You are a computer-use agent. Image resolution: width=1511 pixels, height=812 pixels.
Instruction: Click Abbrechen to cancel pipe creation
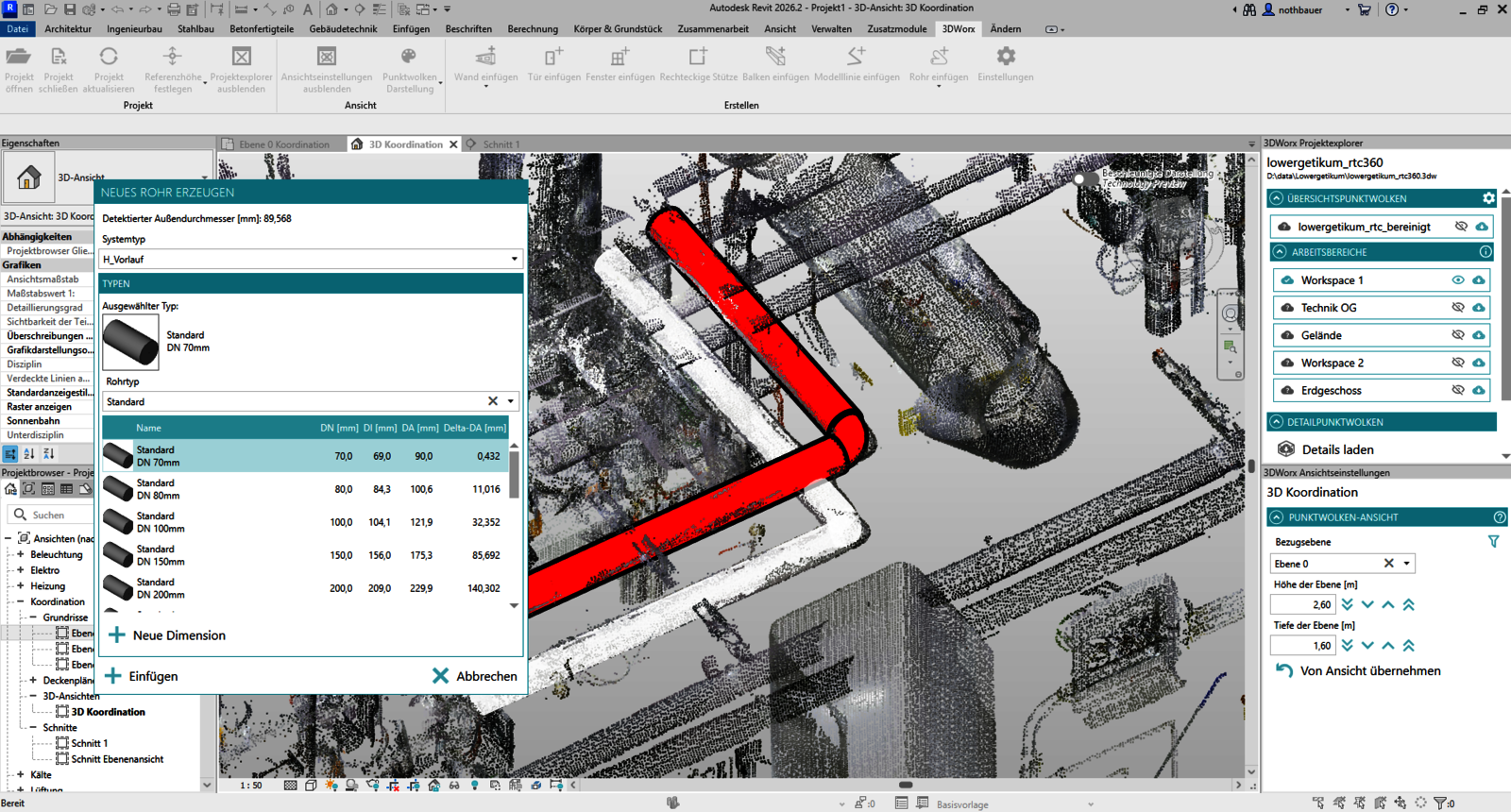474,676
